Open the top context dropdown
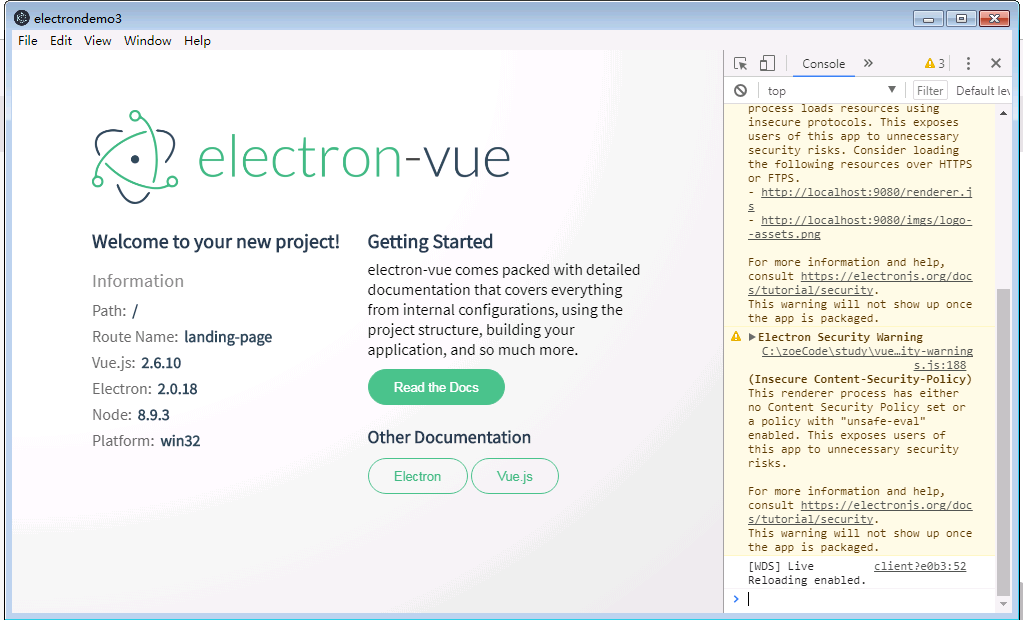 (832, 91)
